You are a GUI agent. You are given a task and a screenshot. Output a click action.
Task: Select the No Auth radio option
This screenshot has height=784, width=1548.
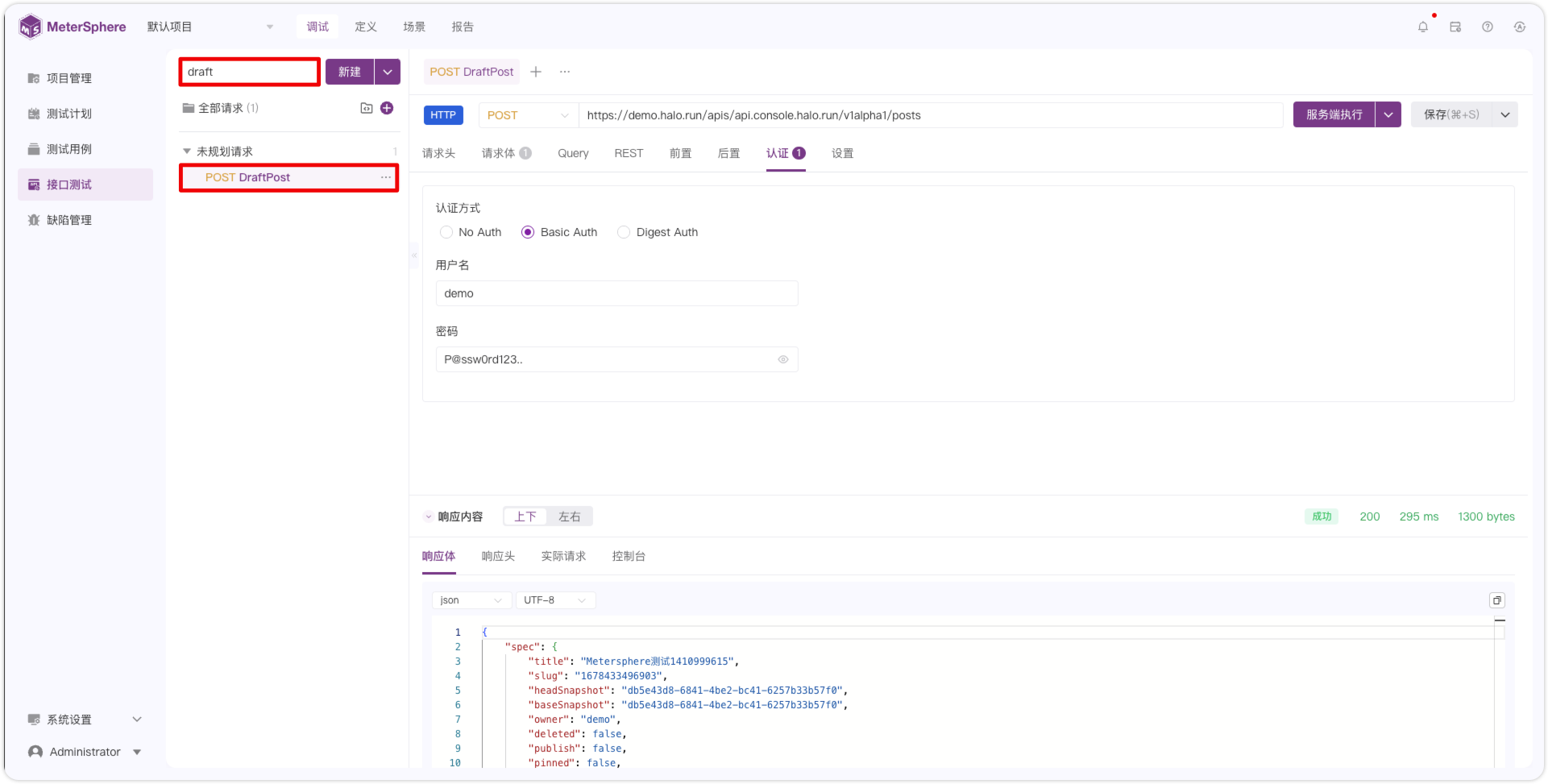(446, 232)
